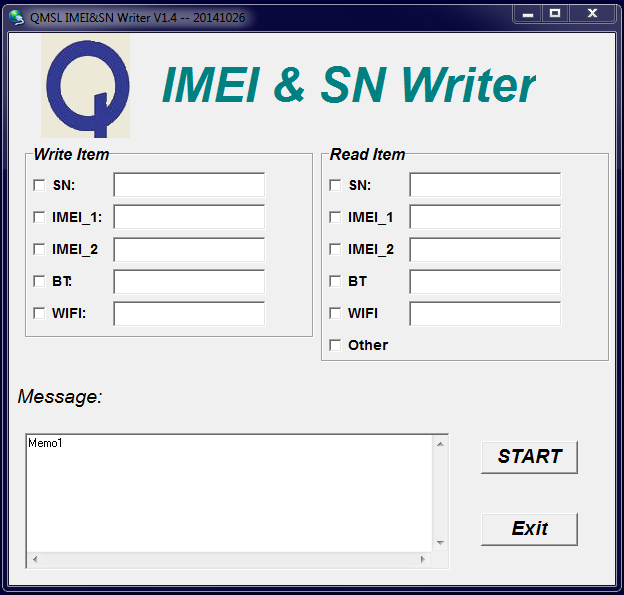Click the Write Item IMEI_1 text box
Viewport: 624px width, 595px height.
(189, 217)
